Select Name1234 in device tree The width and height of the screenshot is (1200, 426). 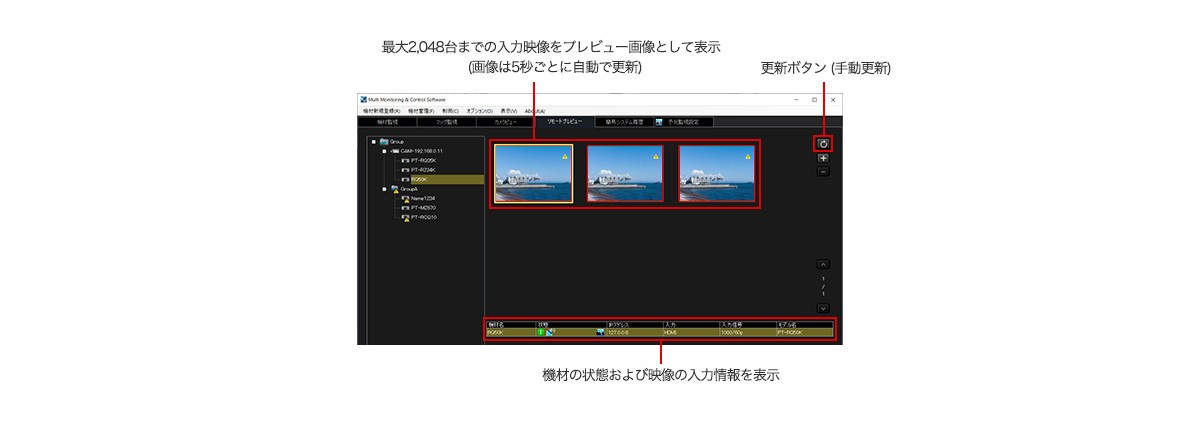[x=423, y=199]
